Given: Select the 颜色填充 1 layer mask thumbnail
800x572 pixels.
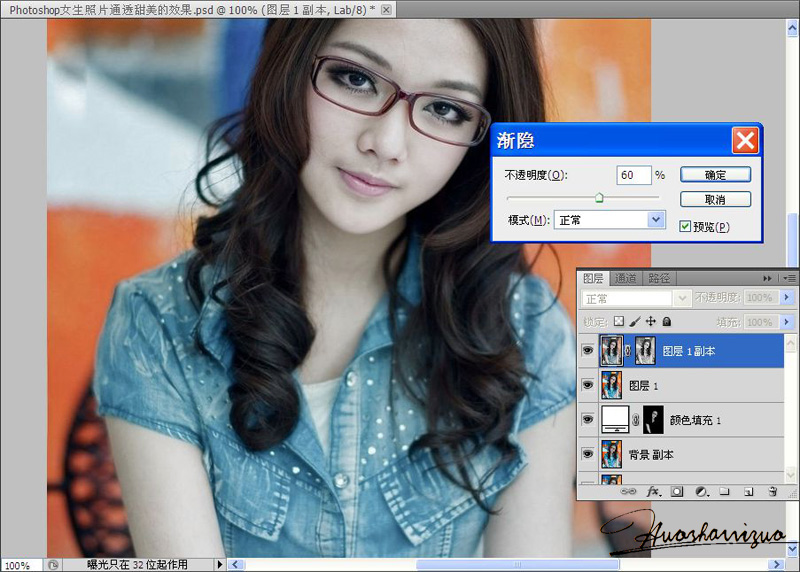Looking at the screenshot, I should [653, 419].
